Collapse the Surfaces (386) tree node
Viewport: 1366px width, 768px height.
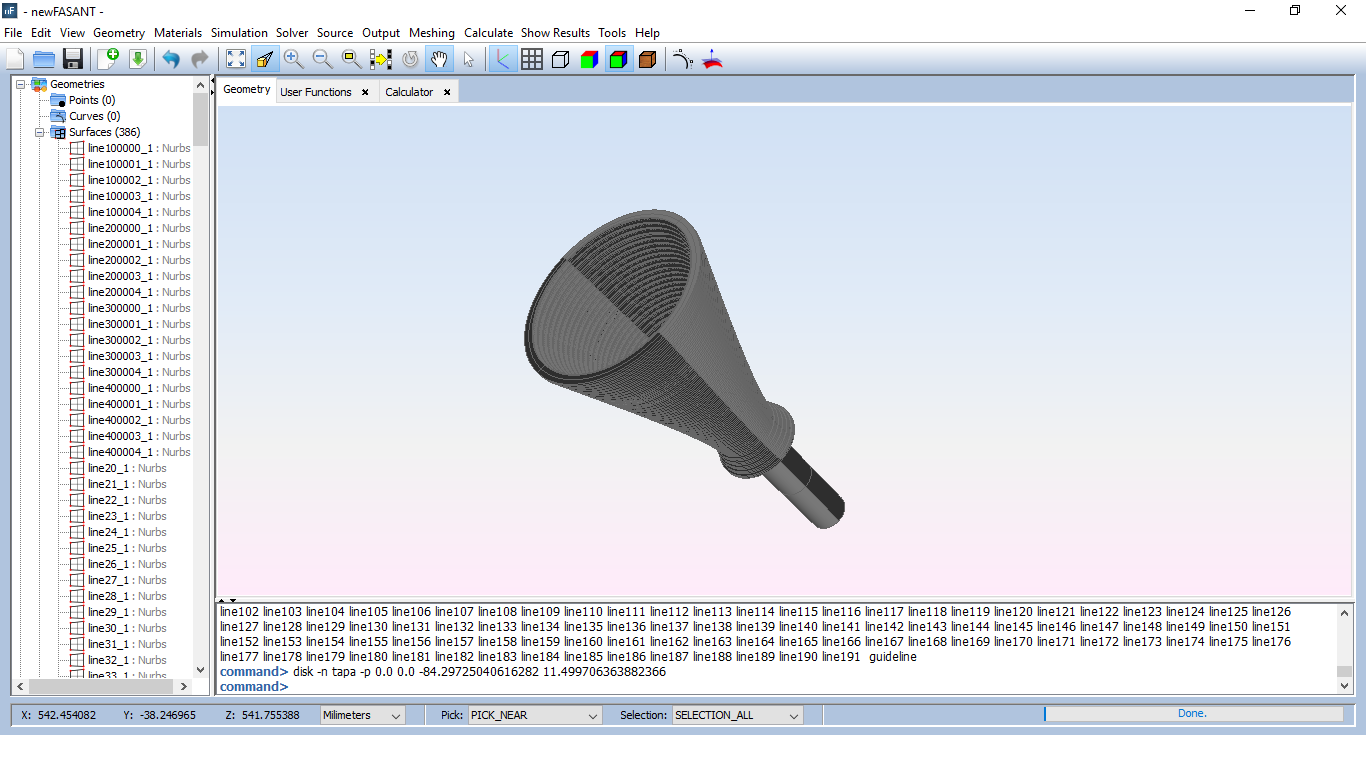pyautogui.click(x=40, y=132)
